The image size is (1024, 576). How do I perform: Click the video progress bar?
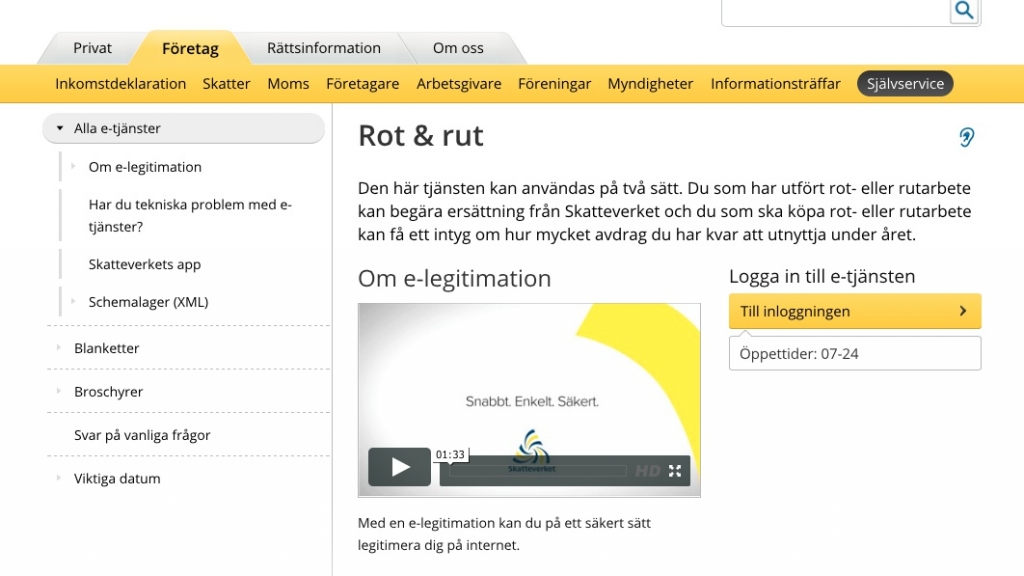coord(537,471)
